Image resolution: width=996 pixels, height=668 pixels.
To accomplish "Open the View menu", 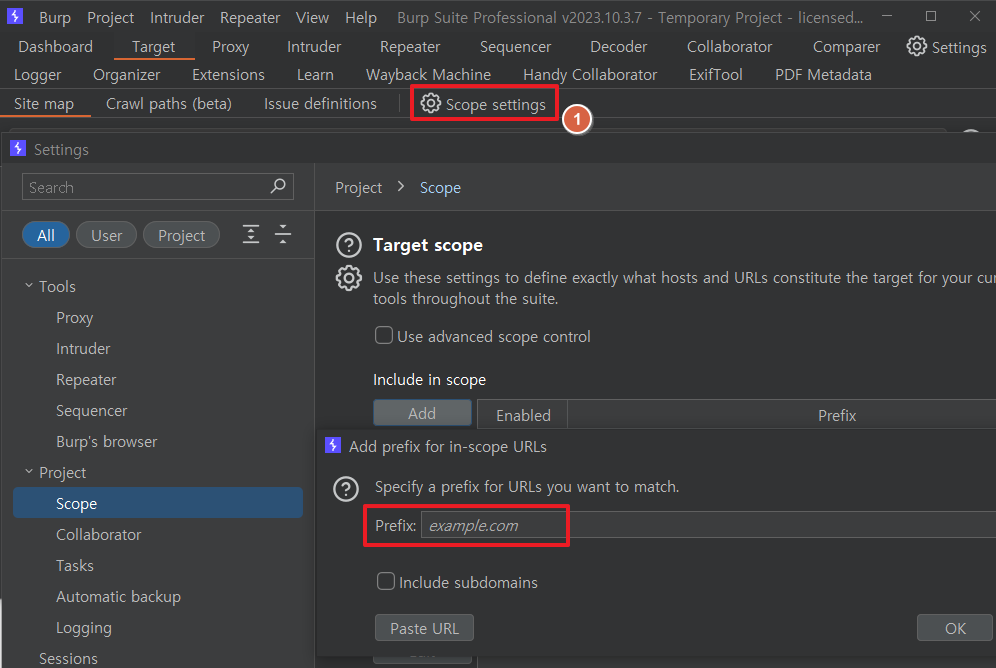I will (x=313, y=18).
